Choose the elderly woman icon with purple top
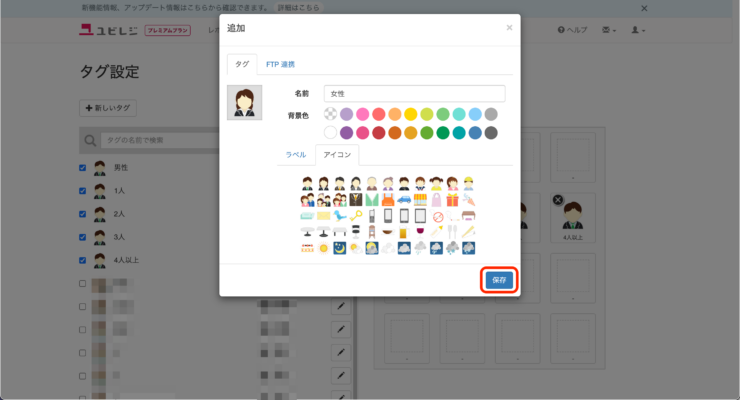The width and height of the screenshot is (740, 400). pyautogui.click(x=388, y=183)
